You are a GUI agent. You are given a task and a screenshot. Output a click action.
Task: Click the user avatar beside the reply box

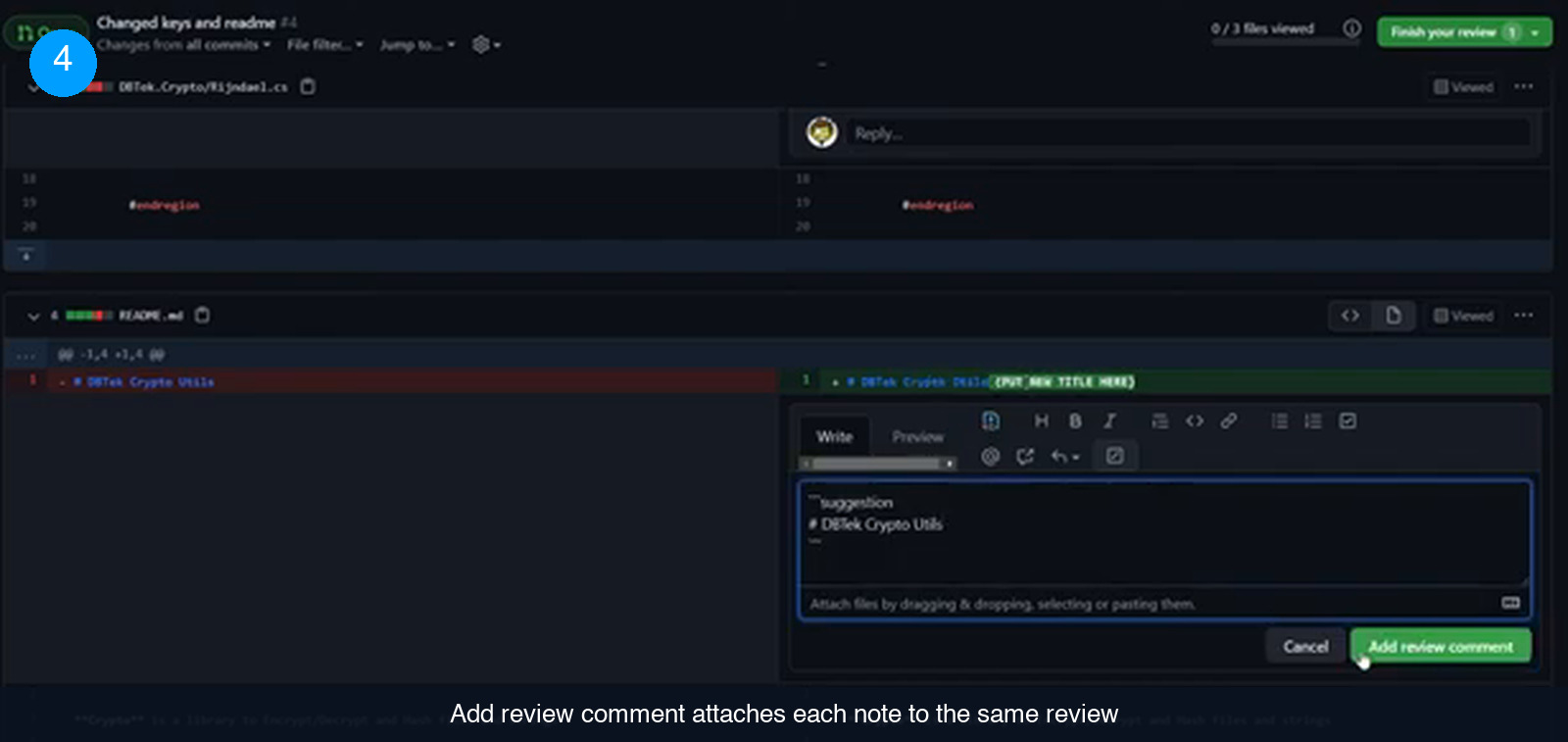coord(821,132)
